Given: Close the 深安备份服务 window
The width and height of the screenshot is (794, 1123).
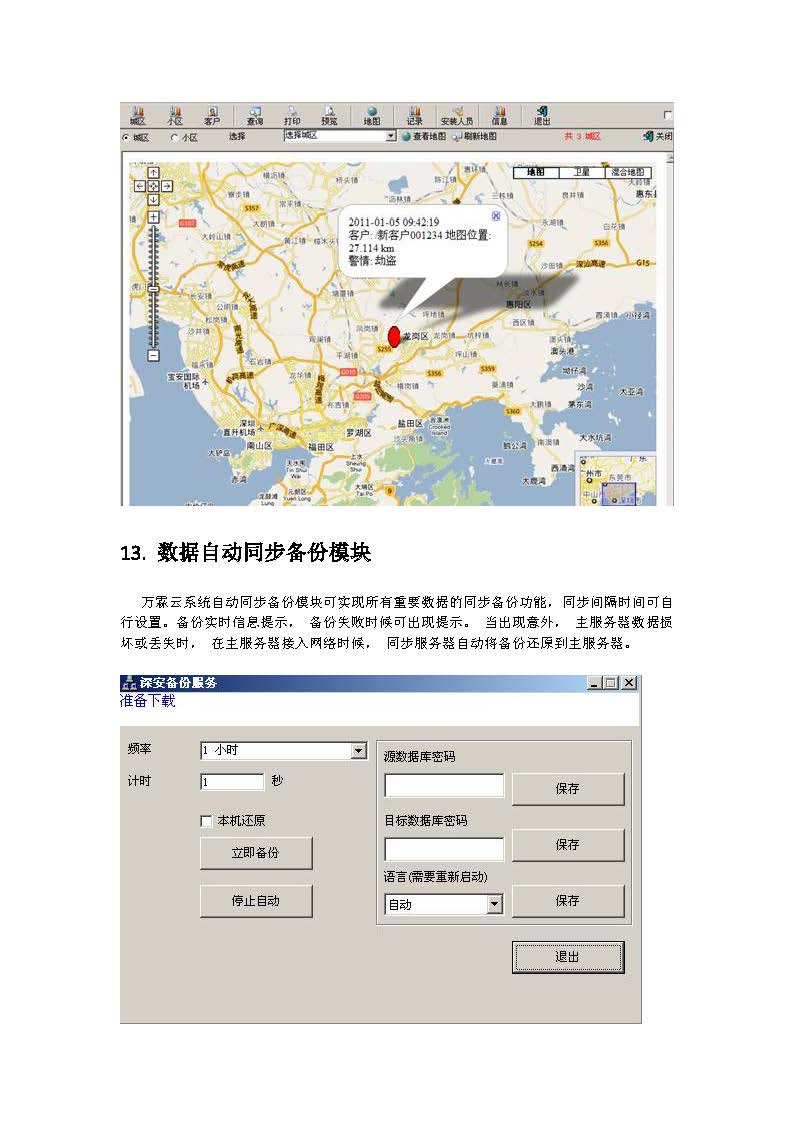Looking at the screenshot, I should (x=629, y=683).
